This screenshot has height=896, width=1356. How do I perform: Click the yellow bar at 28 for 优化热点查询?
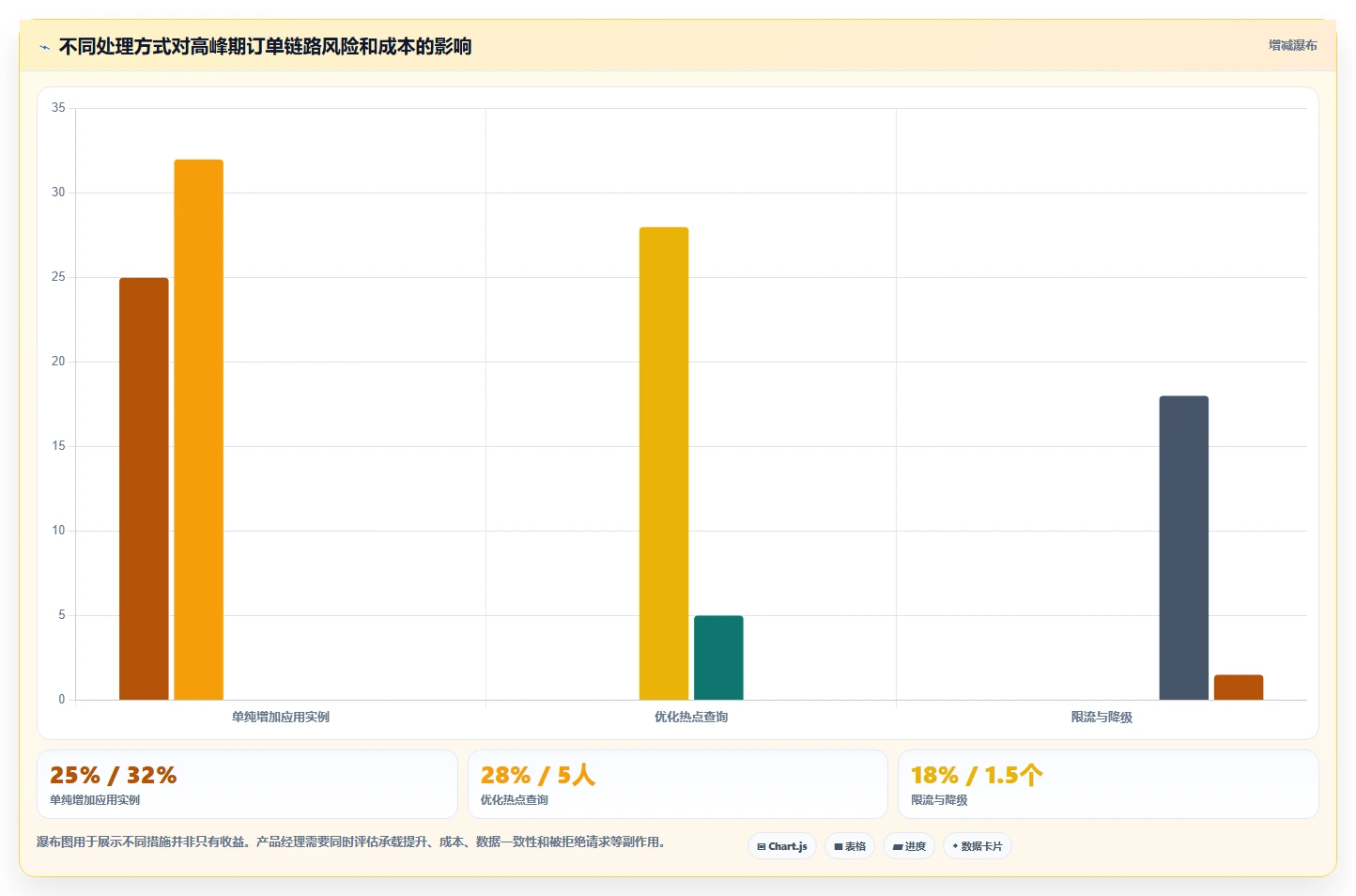tap(664, 463)
